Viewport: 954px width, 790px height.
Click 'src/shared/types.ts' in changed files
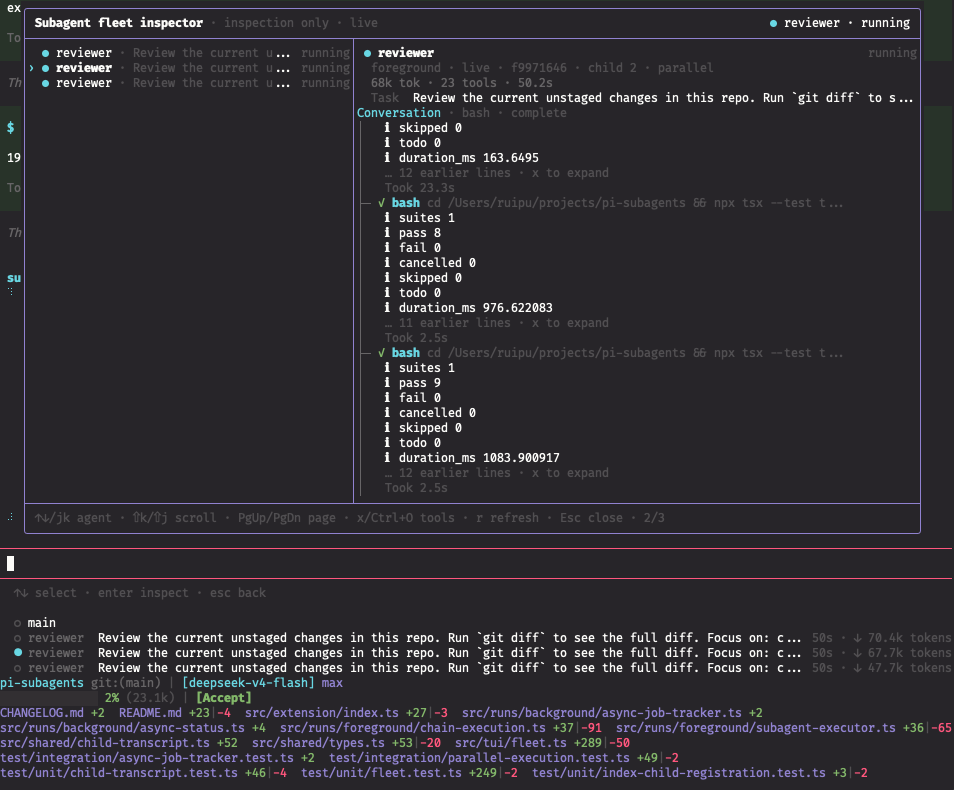tap(318, 743)
